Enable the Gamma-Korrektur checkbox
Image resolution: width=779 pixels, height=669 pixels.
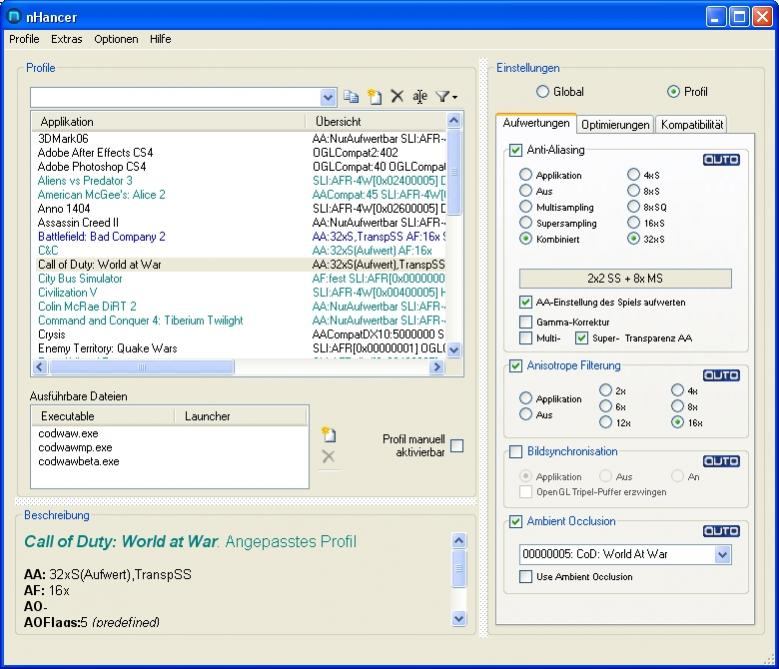pyautogui.click(x=525, y=322)
